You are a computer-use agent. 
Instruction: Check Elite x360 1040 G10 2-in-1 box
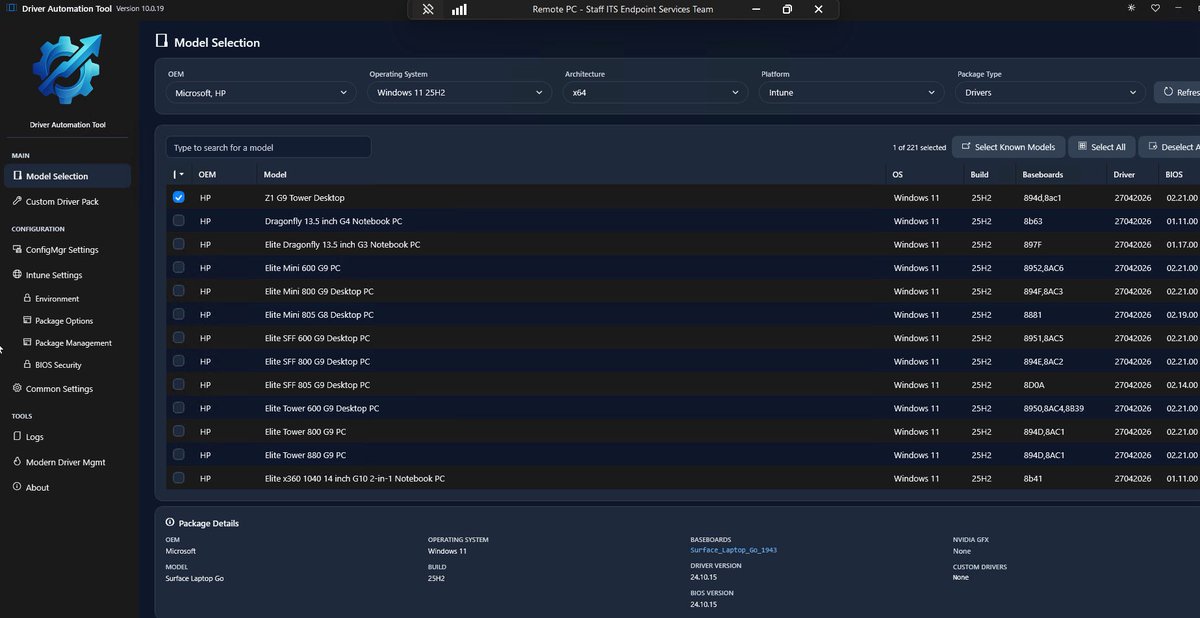178,478
